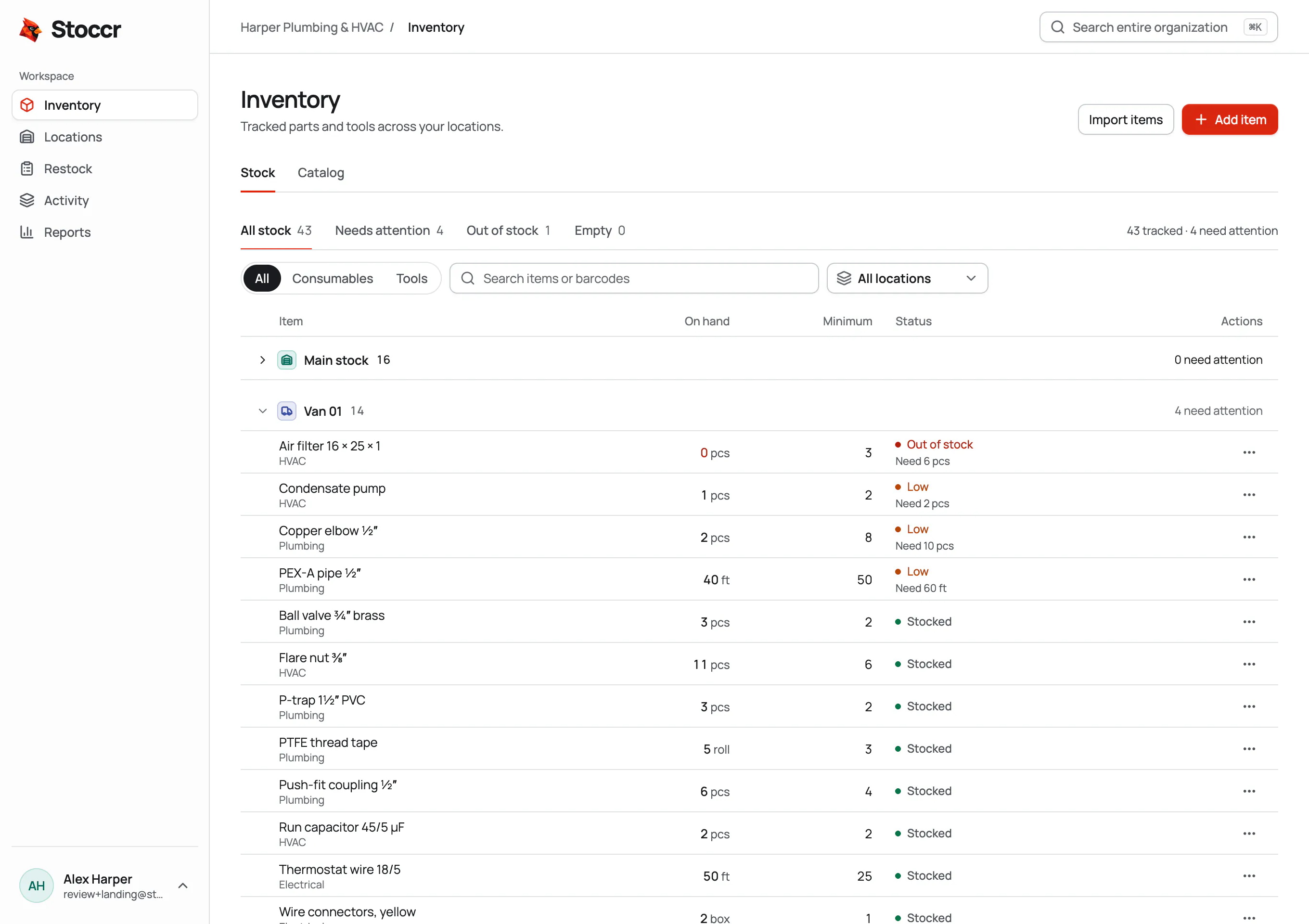Go to Activity in the sidebar
Screen dimensions: 1309x924
point(105,201)
